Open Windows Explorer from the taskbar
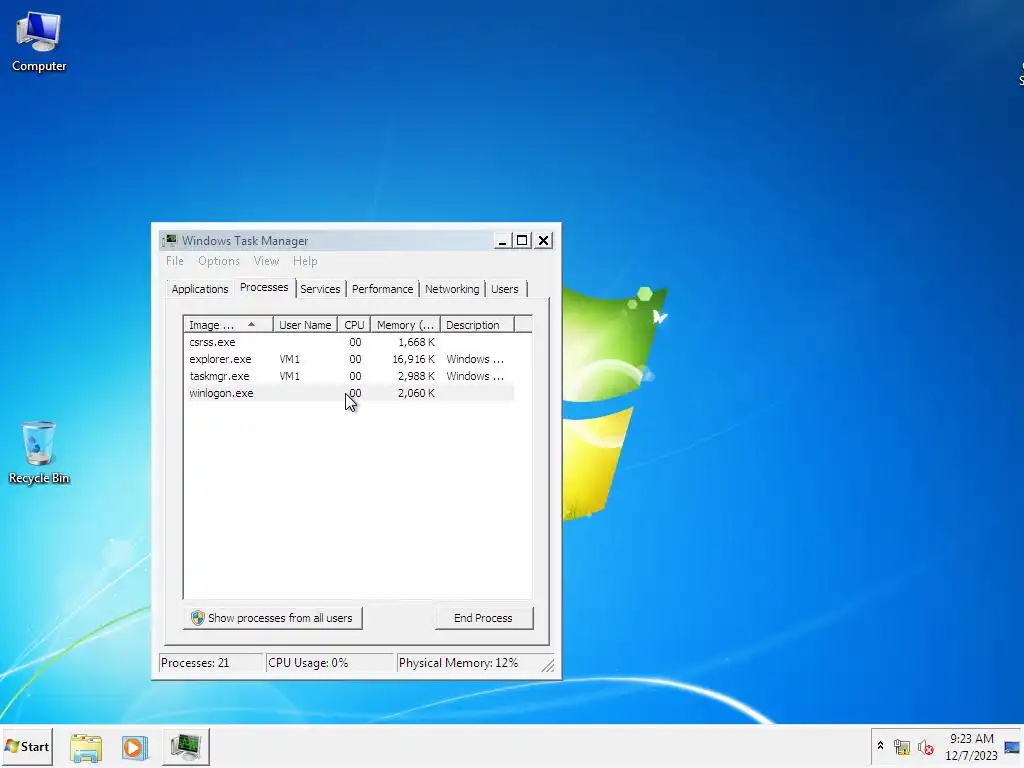The image size is (1024, 768). [86, 747]
